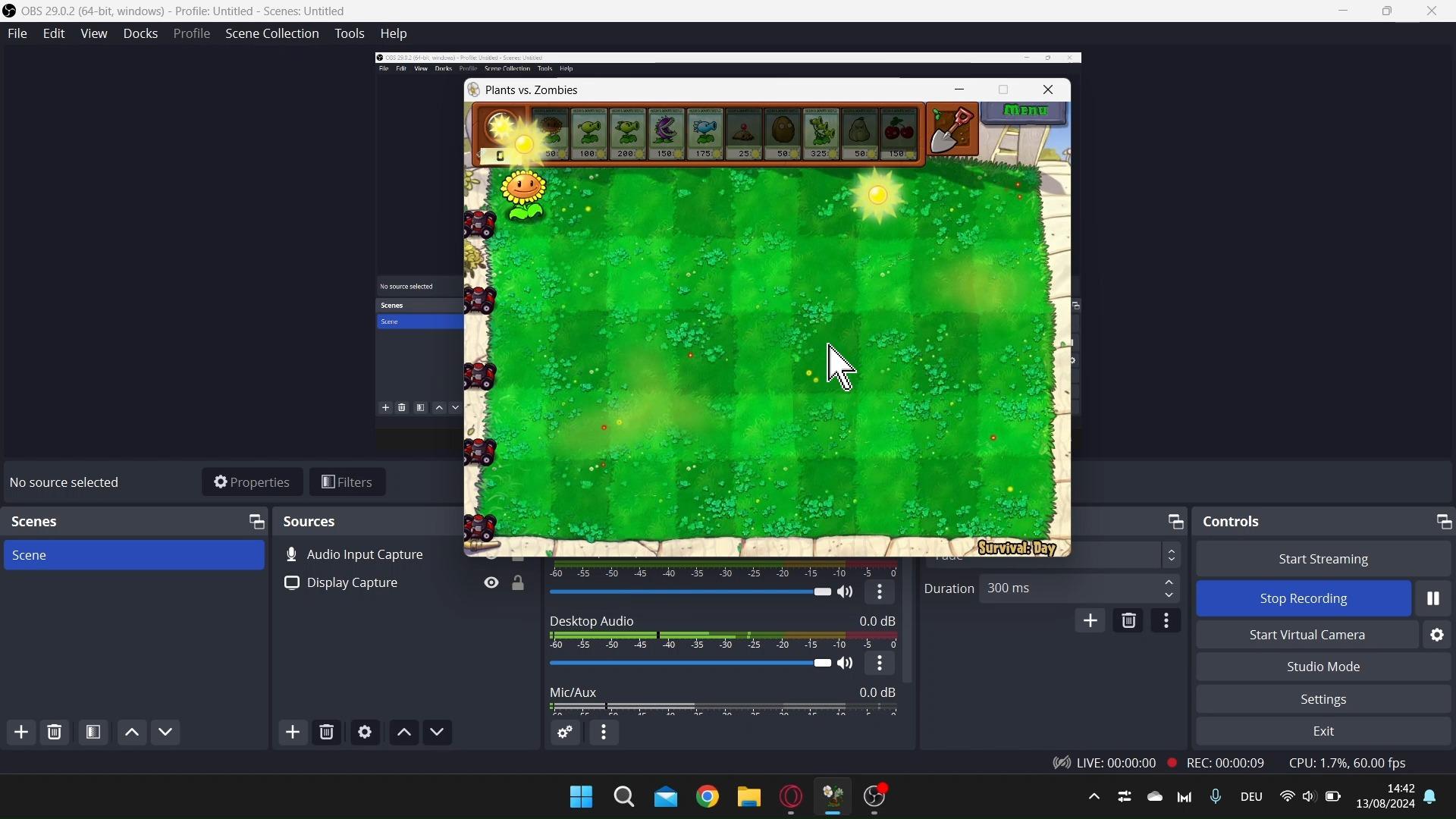Click Stop Recording button
Viewport: 1456px width, 819px height.
pyautogui.click(x=1304, y=599)
